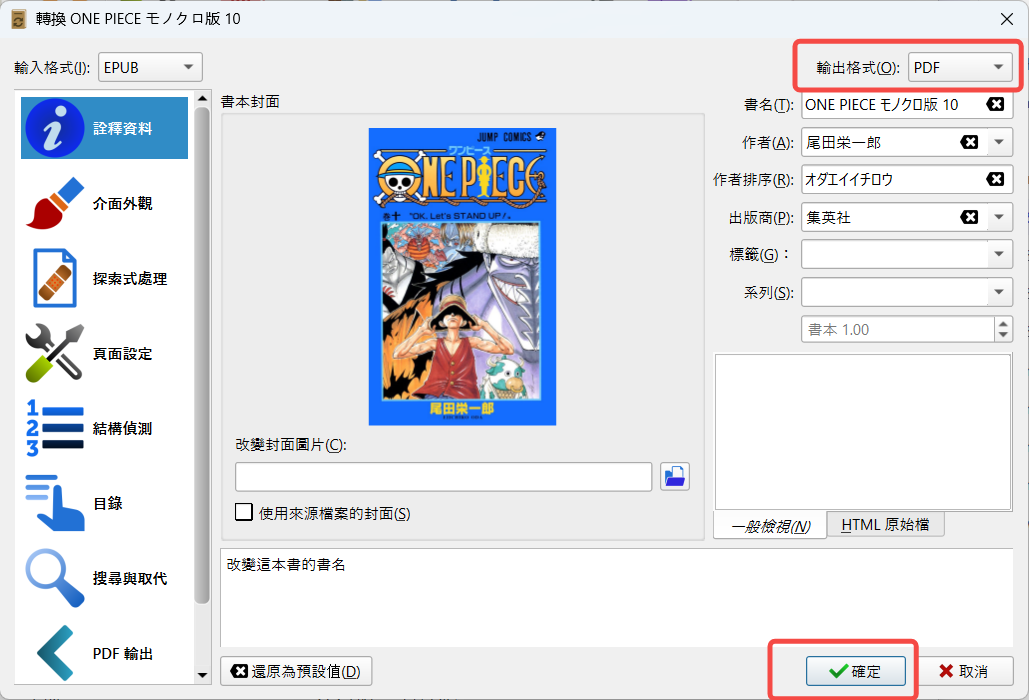Image resolution: width=1029 pixels, height=700 pixels.
Task: Expand the 系列 series dropdown
Action: tap(999, 292)
